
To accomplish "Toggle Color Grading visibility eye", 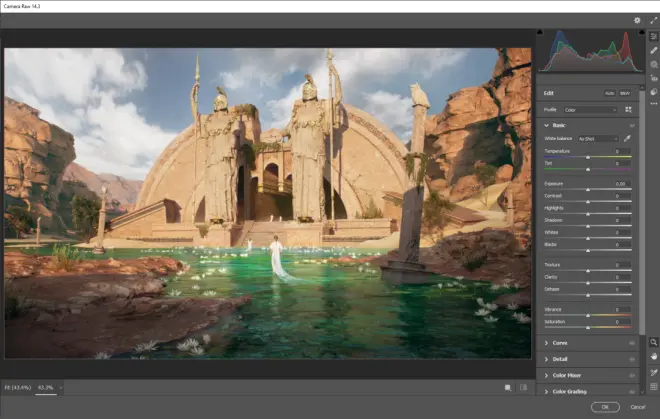I will (x=632, y=392).
